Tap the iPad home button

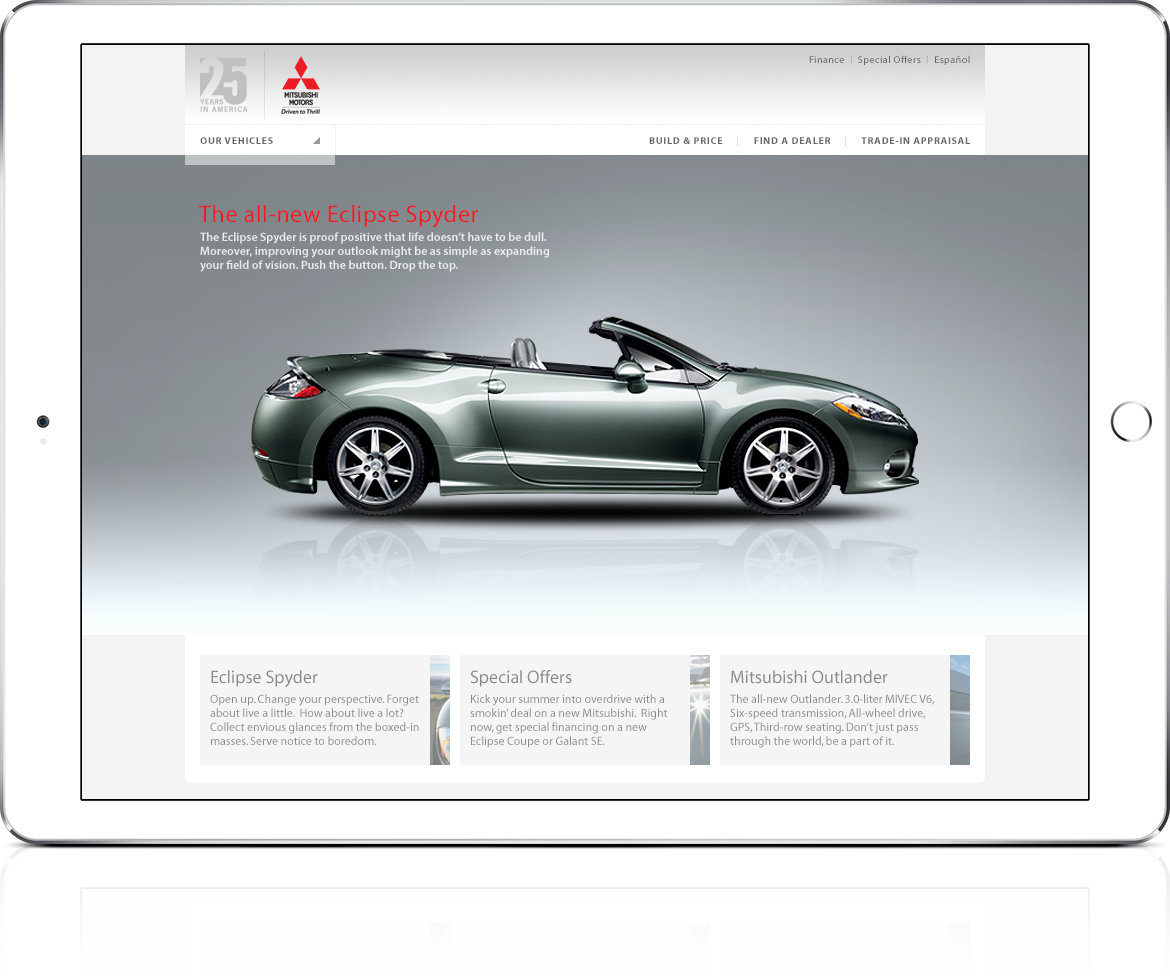tap(1131, 422)
